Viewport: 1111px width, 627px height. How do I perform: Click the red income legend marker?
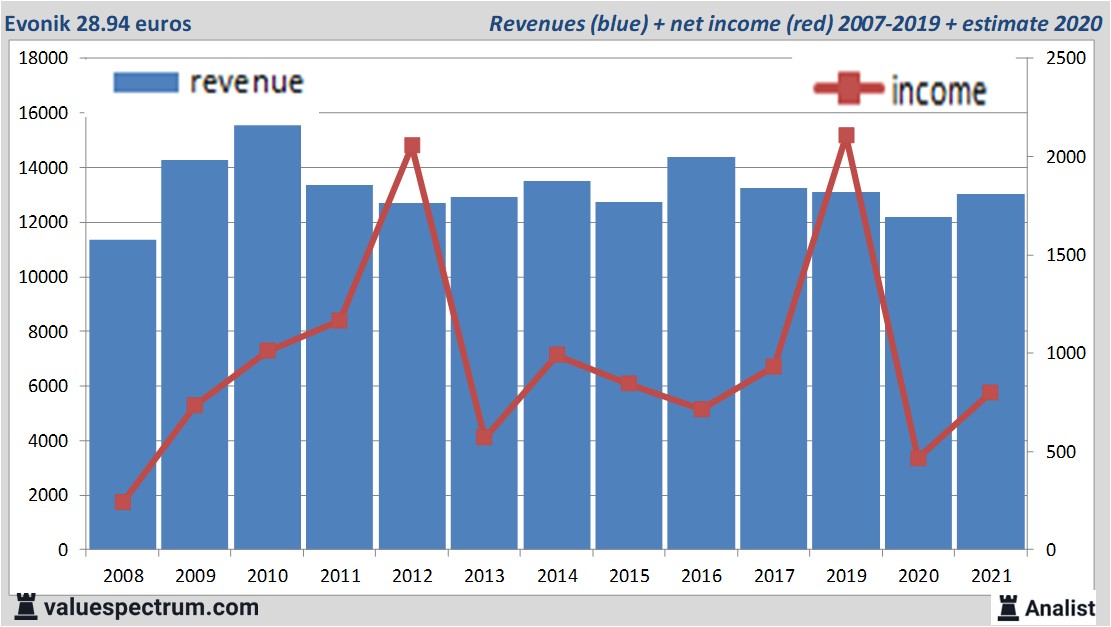[849, 90]
